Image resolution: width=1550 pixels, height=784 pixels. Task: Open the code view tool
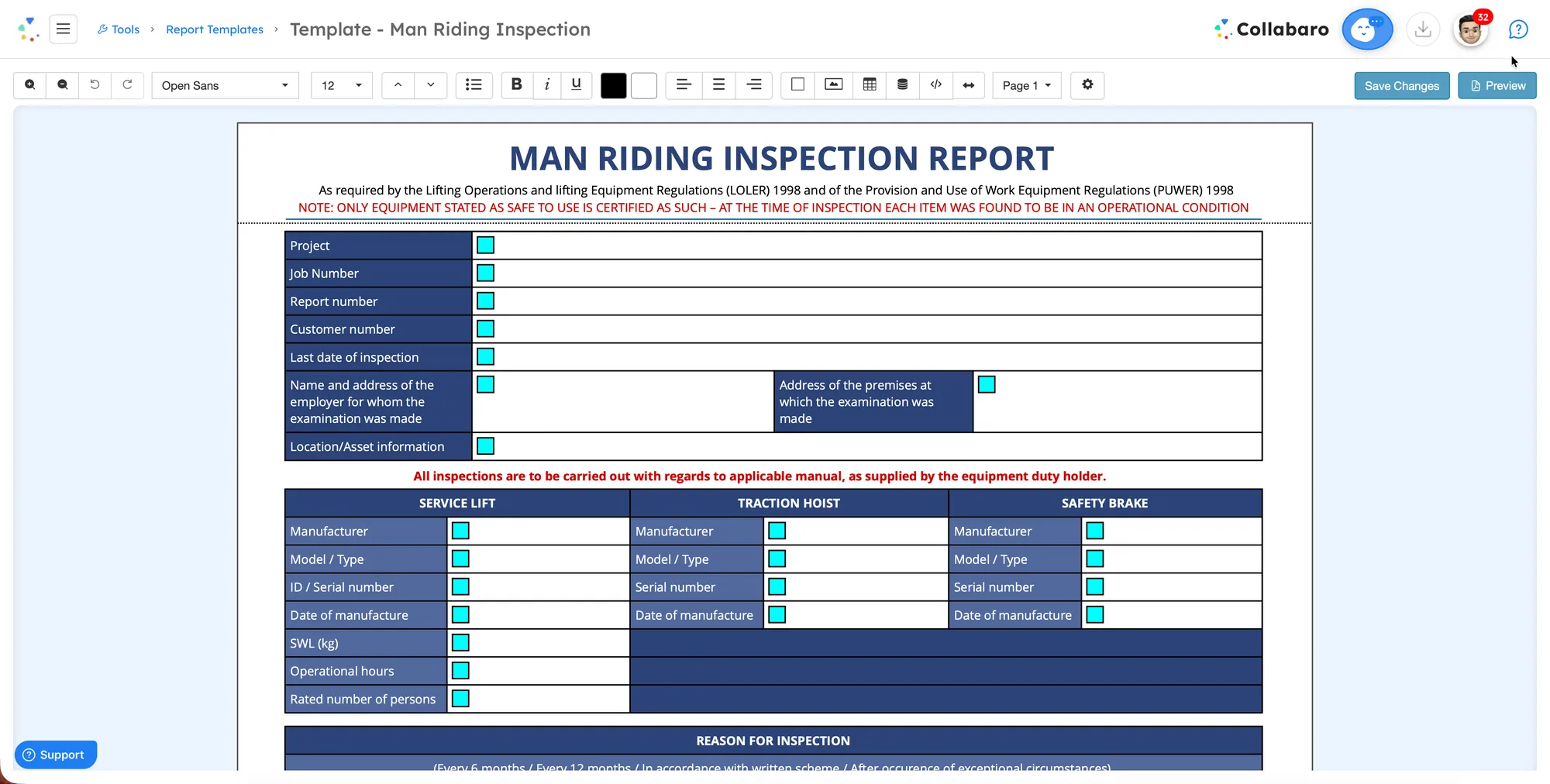point(935,85)
